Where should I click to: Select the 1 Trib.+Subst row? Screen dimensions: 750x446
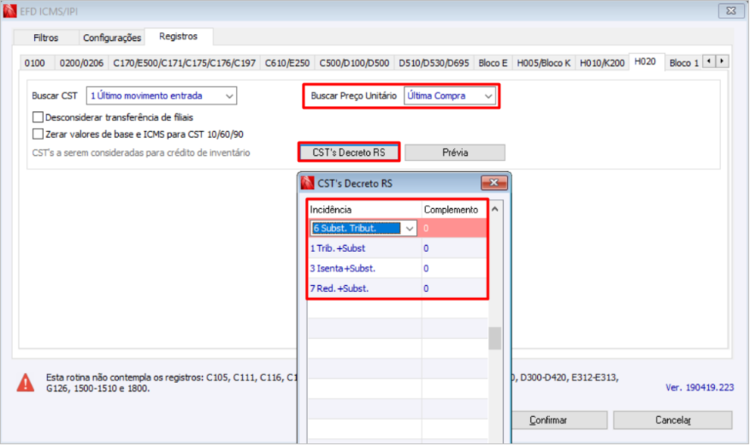tap(397, 248)
